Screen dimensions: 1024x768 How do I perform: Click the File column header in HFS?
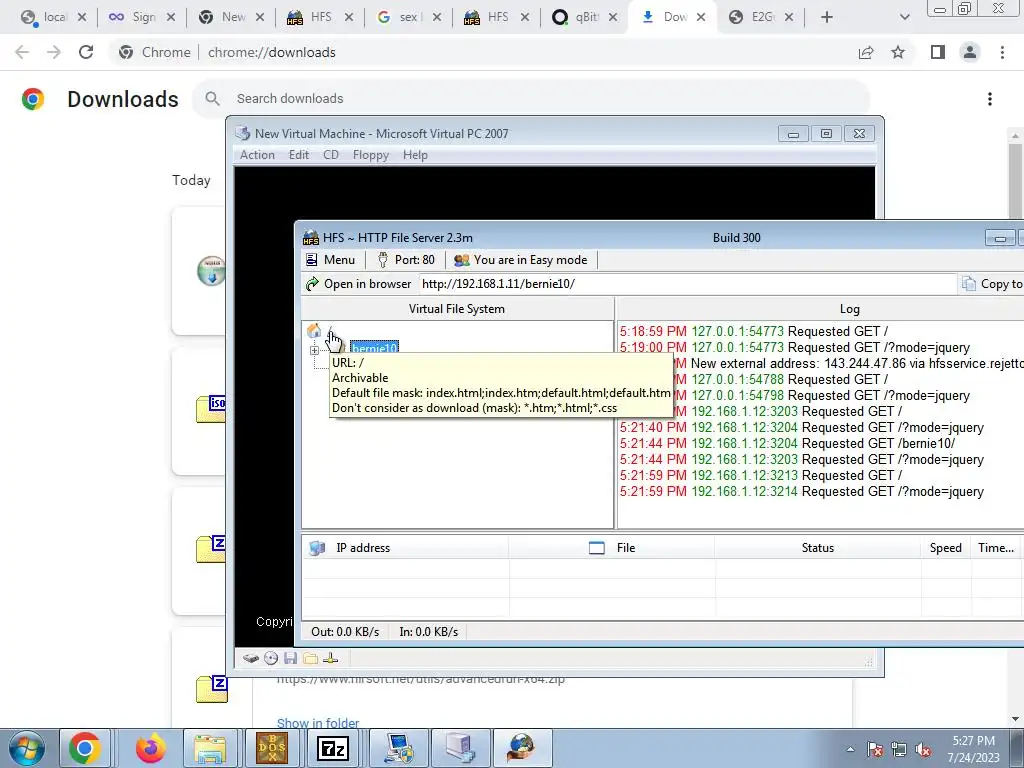pos(611,548)
